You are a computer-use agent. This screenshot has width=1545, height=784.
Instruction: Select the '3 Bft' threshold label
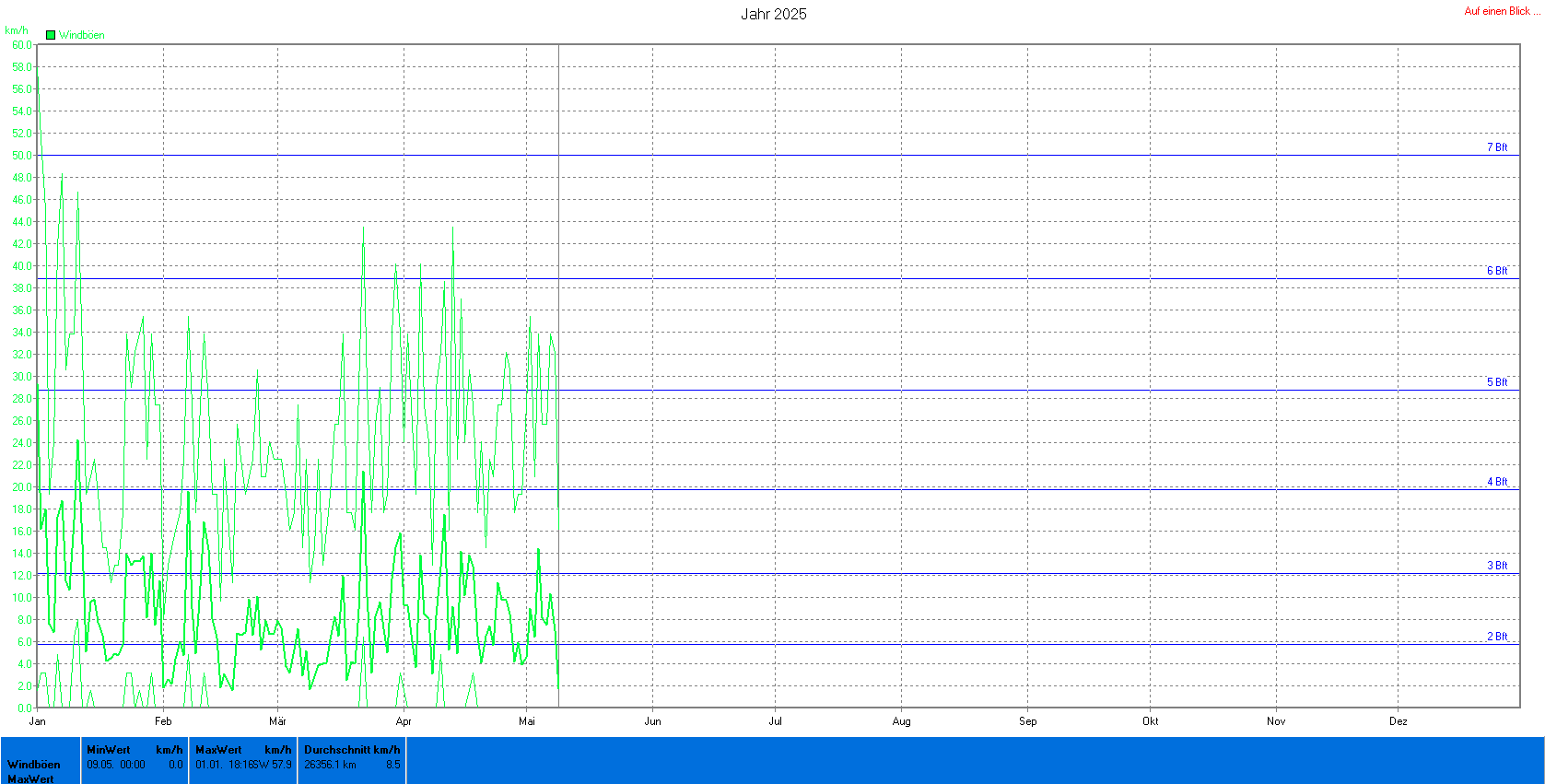tap(1497, 566)
